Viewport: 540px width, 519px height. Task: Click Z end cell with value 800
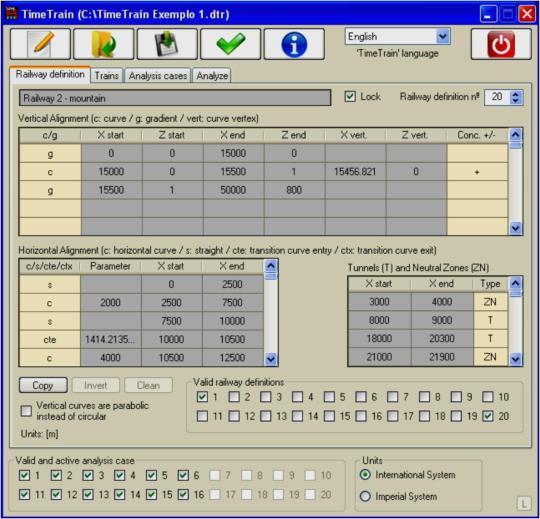tap(294, 190)
